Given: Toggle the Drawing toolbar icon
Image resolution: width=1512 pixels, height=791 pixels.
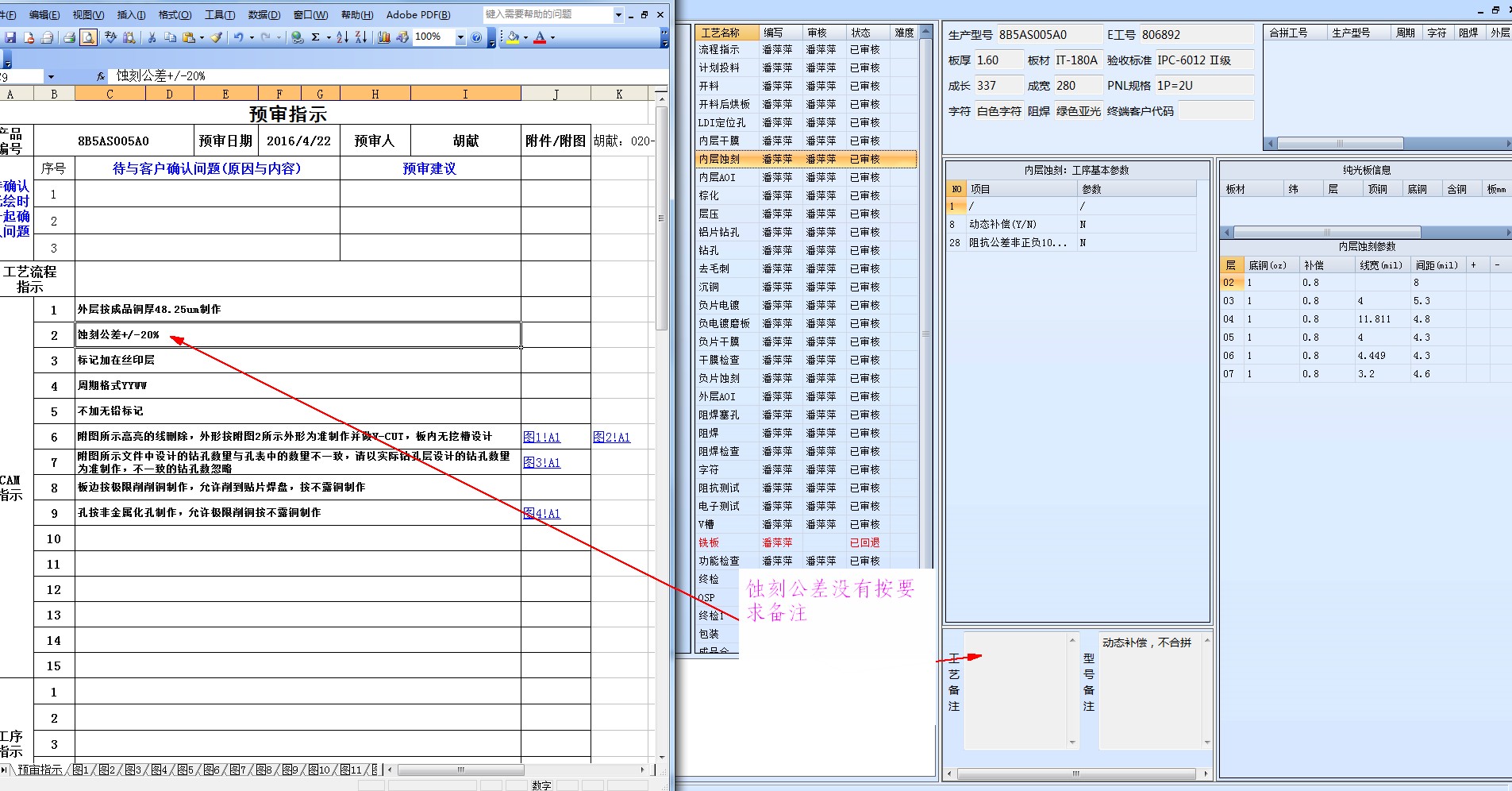Looking at the screenshot, I should tap(402, 37).
